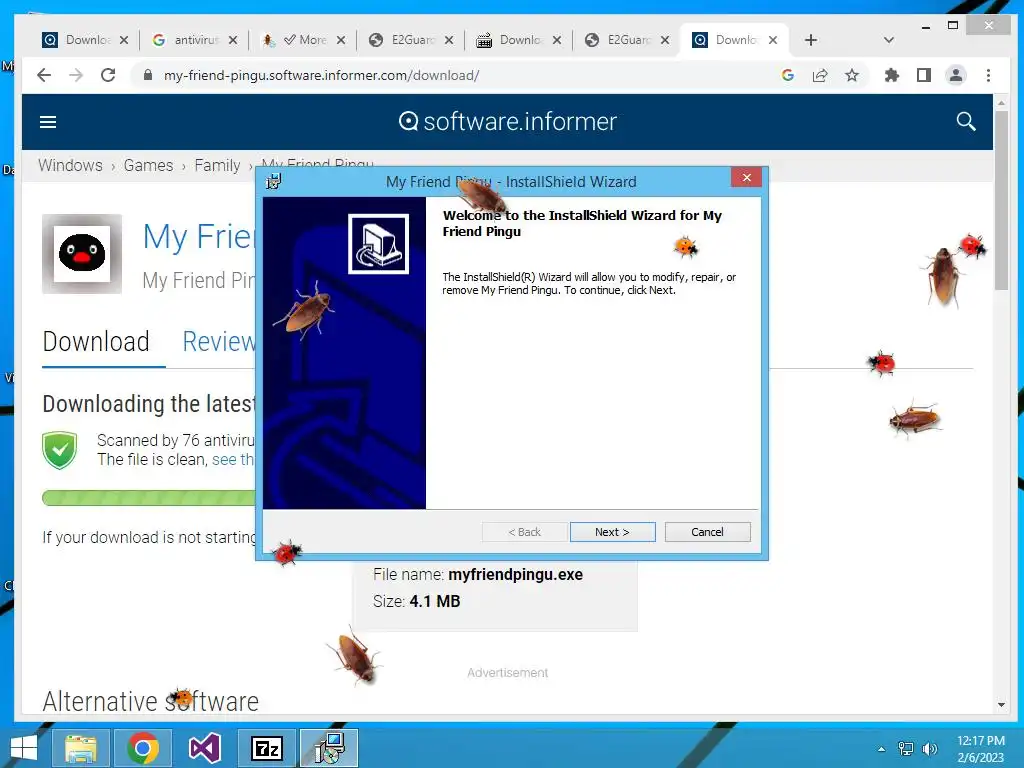The width and height of the screenshot is (1024, 768).
Task: Open a new tab with plus button
Action: (810, 40)
